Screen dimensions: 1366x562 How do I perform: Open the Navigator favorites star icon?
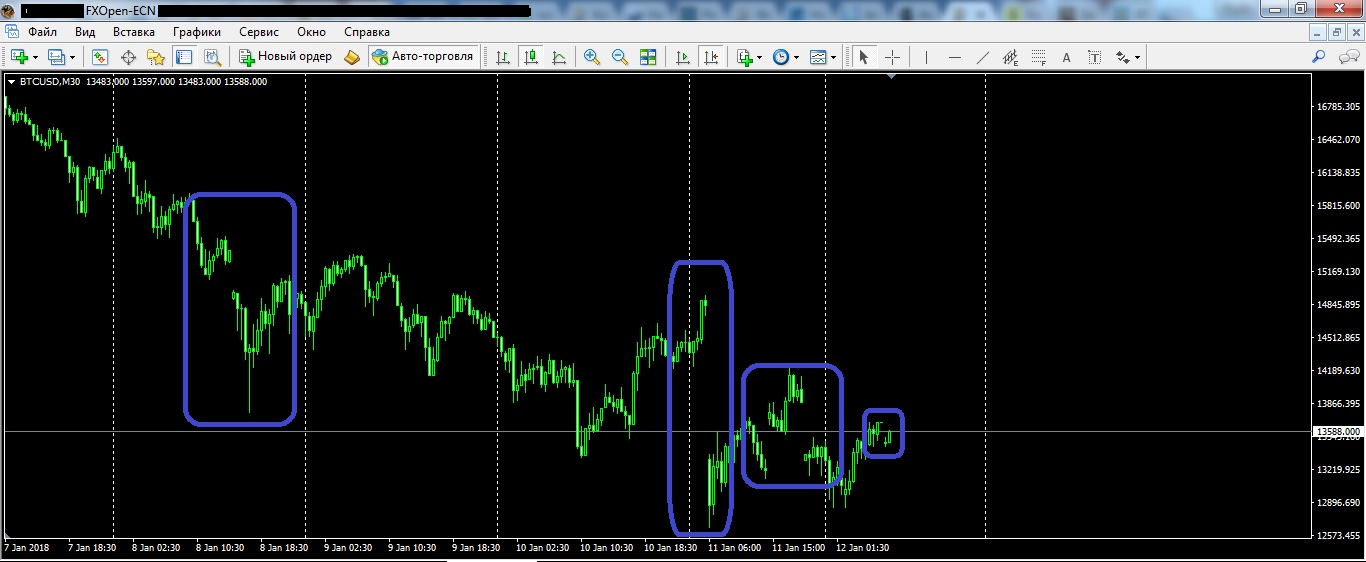click(155, 57)
